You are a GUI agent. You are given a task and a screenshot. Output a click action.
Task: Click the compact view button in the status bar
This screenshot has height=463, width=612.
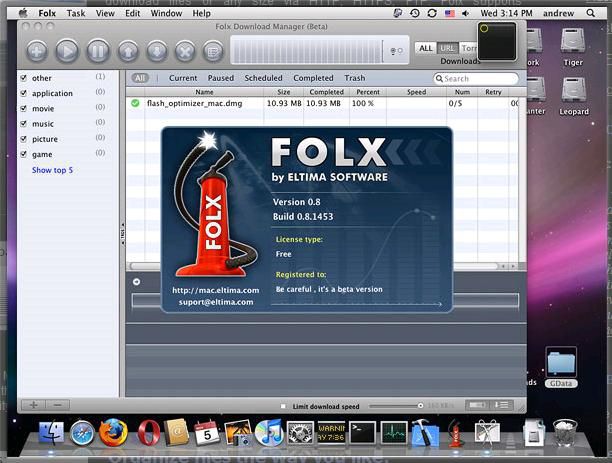coord(477,405)
